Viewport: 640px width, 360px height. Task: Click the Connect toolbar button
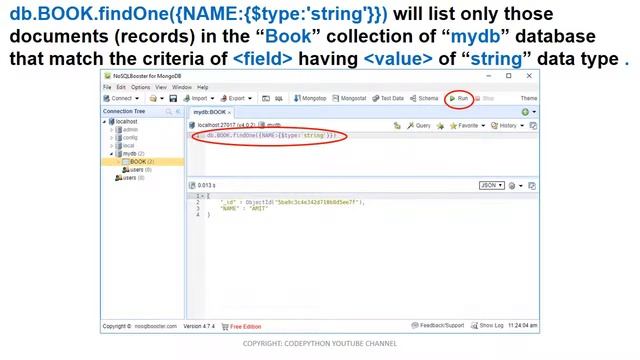[x=118, y=98]
